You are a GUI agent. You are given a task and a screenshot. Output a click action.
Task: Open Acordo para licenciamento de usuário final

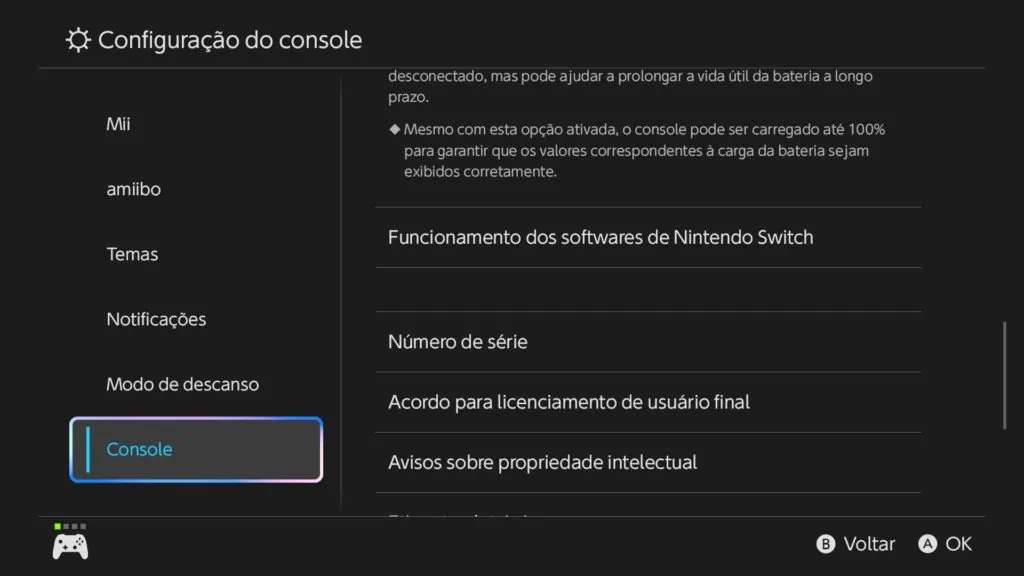pos(568,401)
